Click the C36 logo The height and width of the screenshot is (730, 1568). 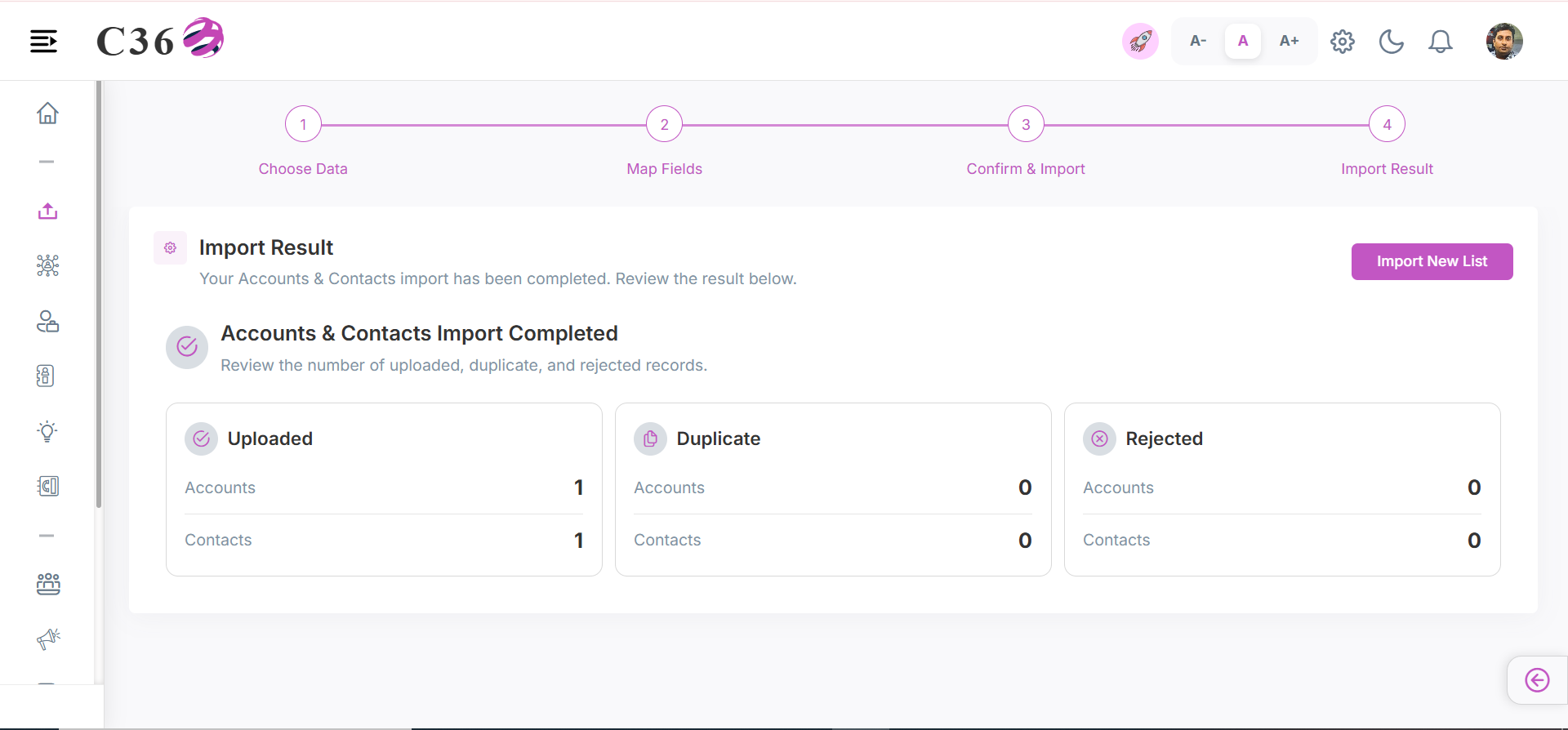click(160, 38)
